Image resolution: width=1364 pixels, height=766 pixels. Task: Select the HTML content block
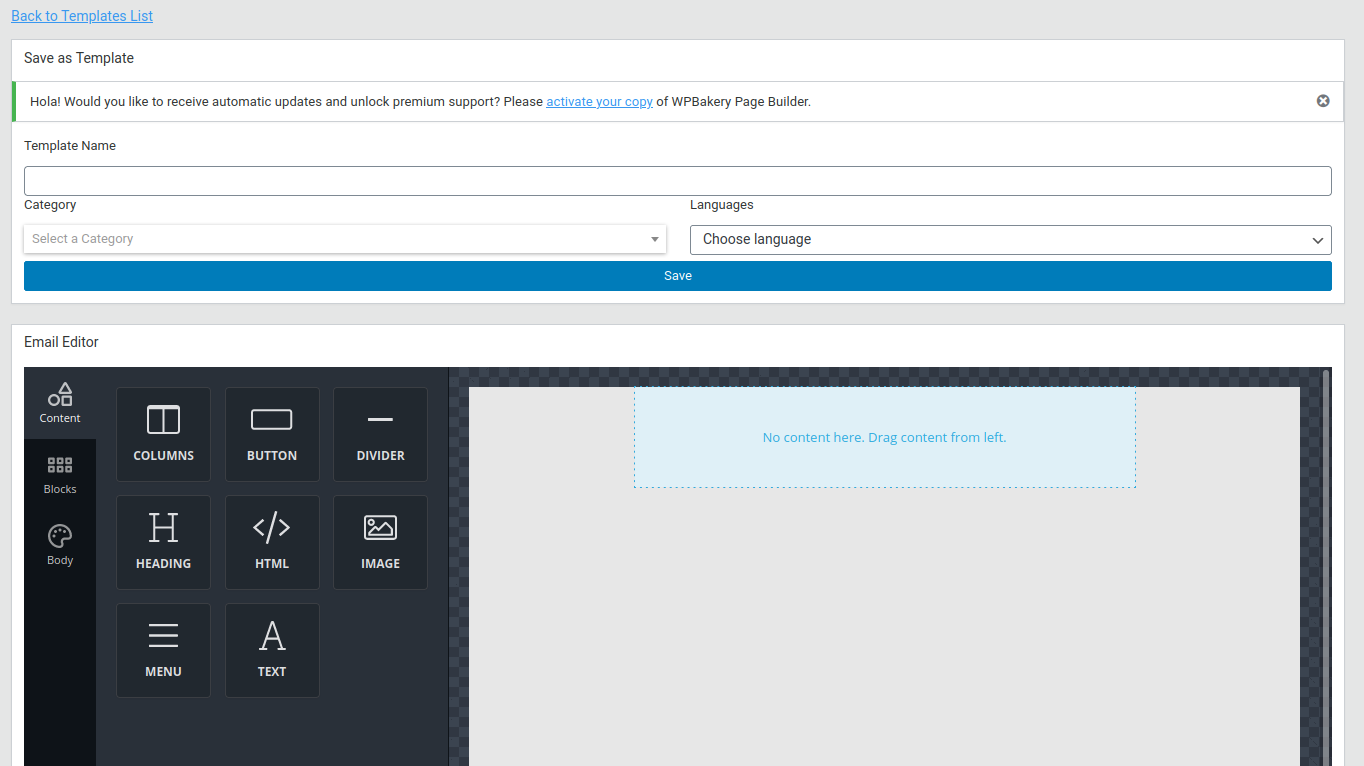pyautogui.click(x=272, y=542)
